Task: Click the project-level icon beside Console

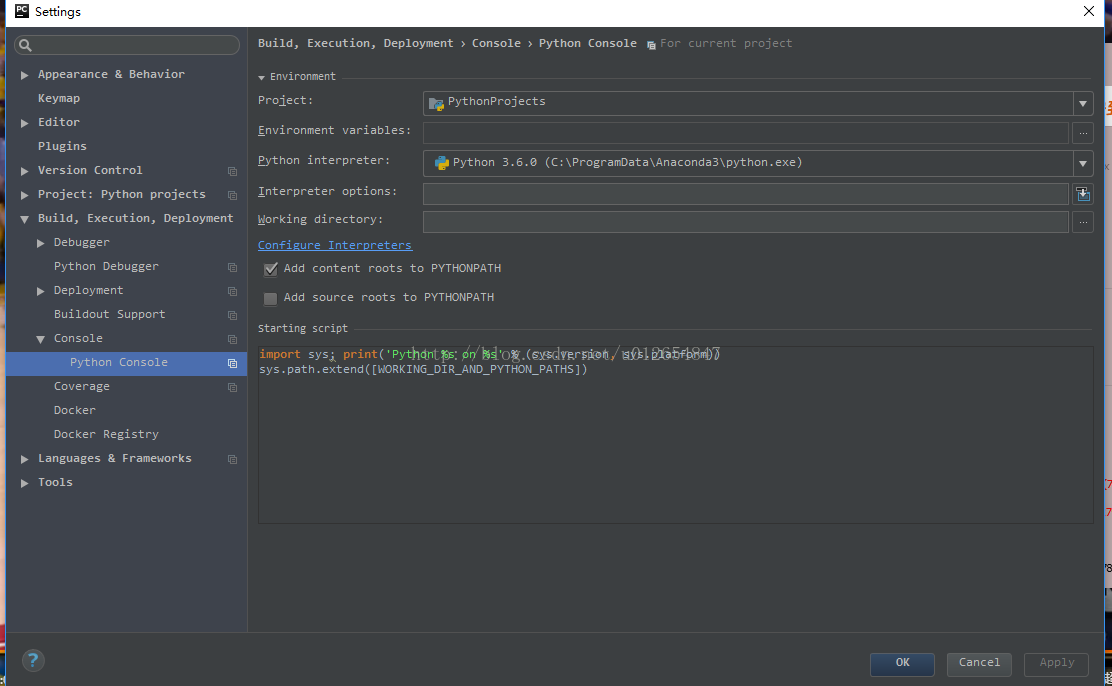Action: tap(232, 339)
